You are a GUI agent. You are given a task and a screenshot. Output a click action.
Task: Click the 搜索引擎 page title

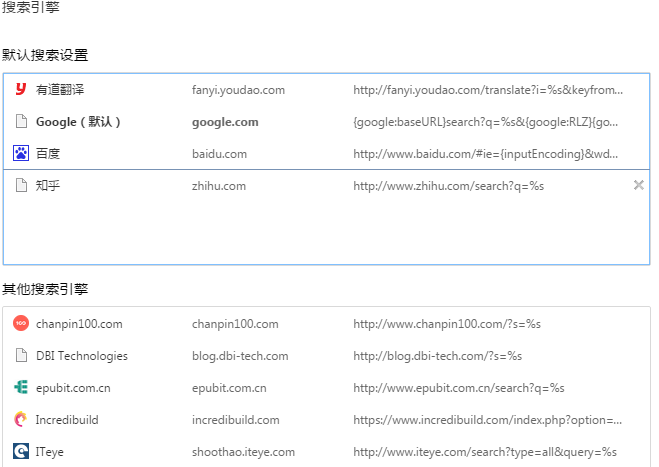31,7
